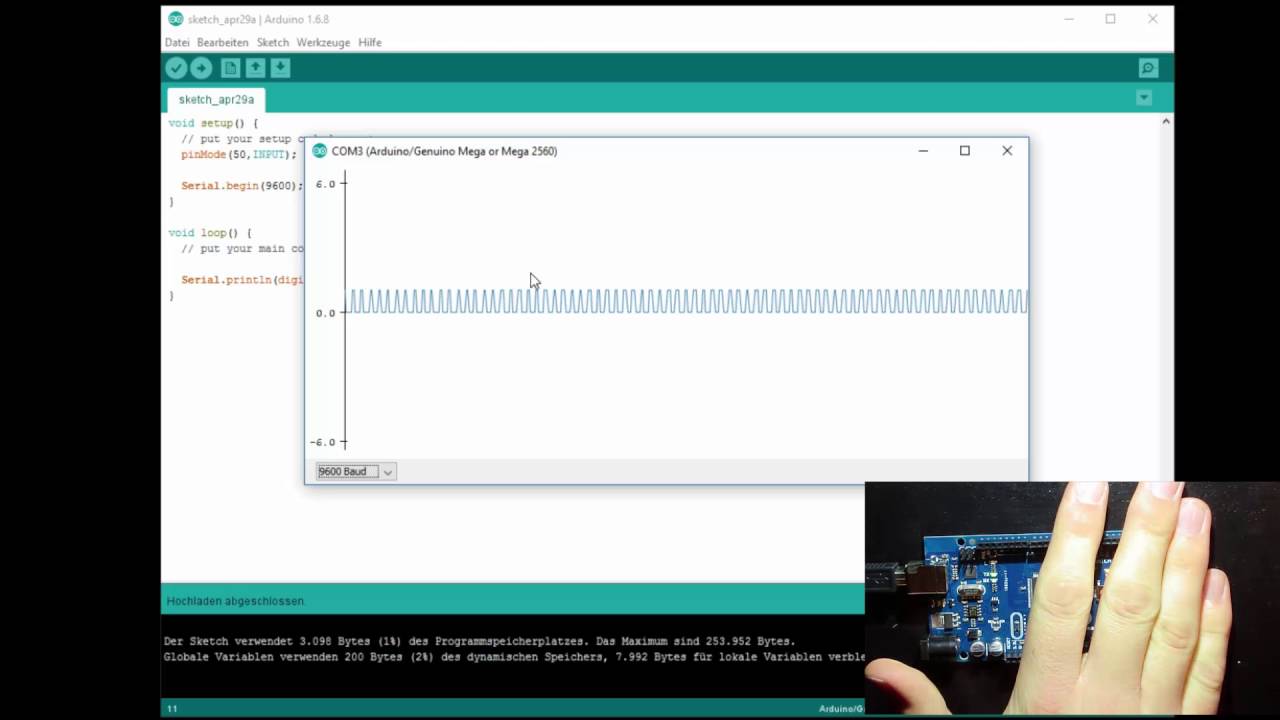The width and height of the screenshot is (1280, 720).
Task: Click the editor scrollbar up arrow
Action: coord(1166,121)
